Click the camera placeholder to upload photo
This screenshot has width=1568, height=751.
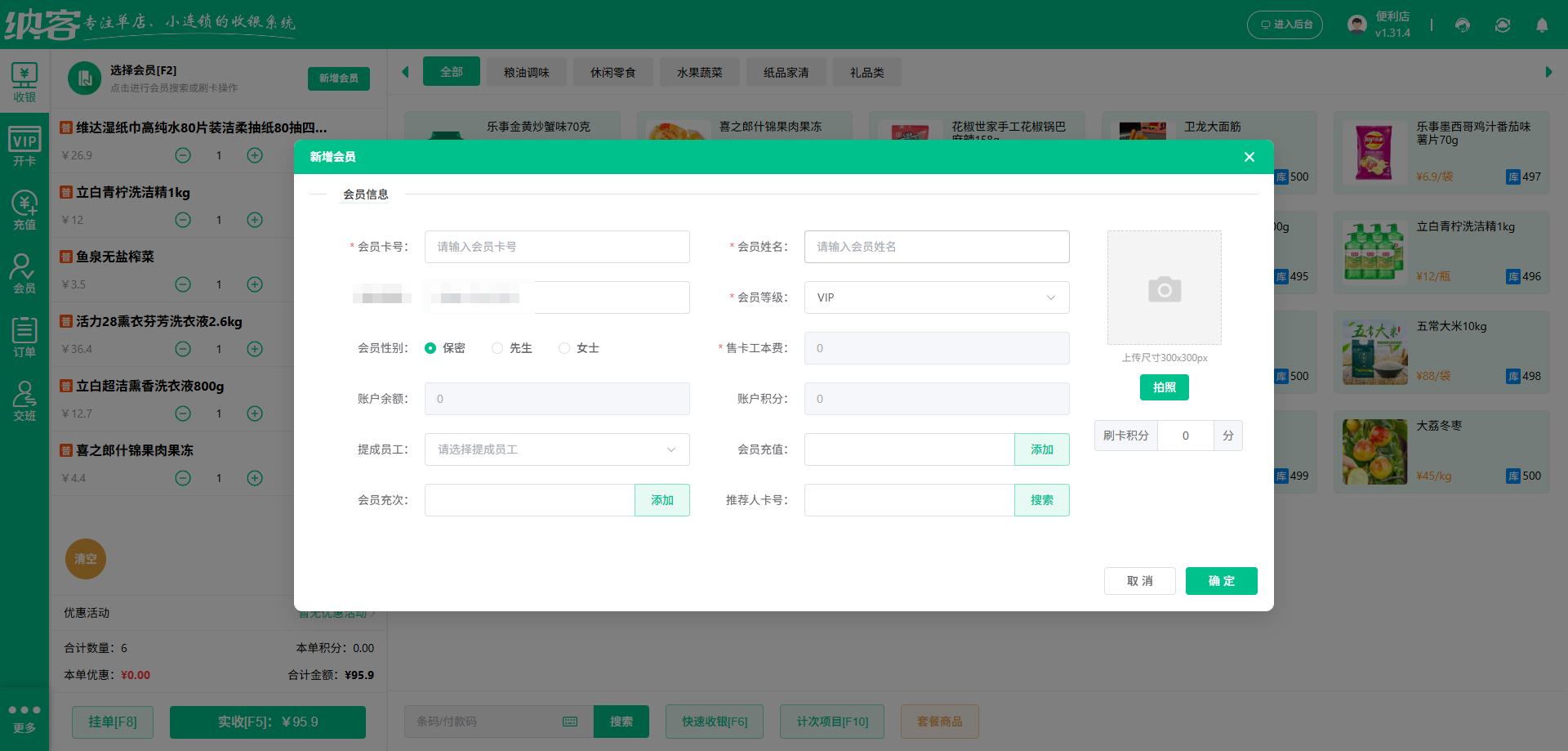pos(1164,288)
